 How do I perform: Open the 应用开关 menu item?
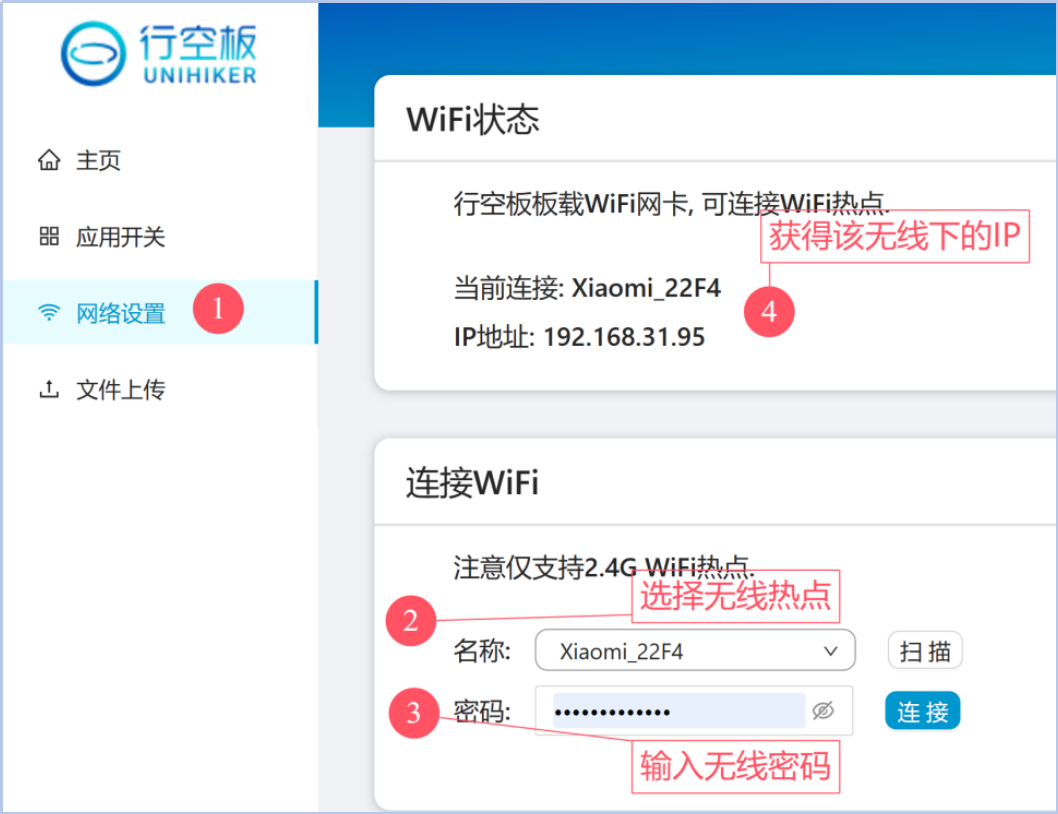159,236
